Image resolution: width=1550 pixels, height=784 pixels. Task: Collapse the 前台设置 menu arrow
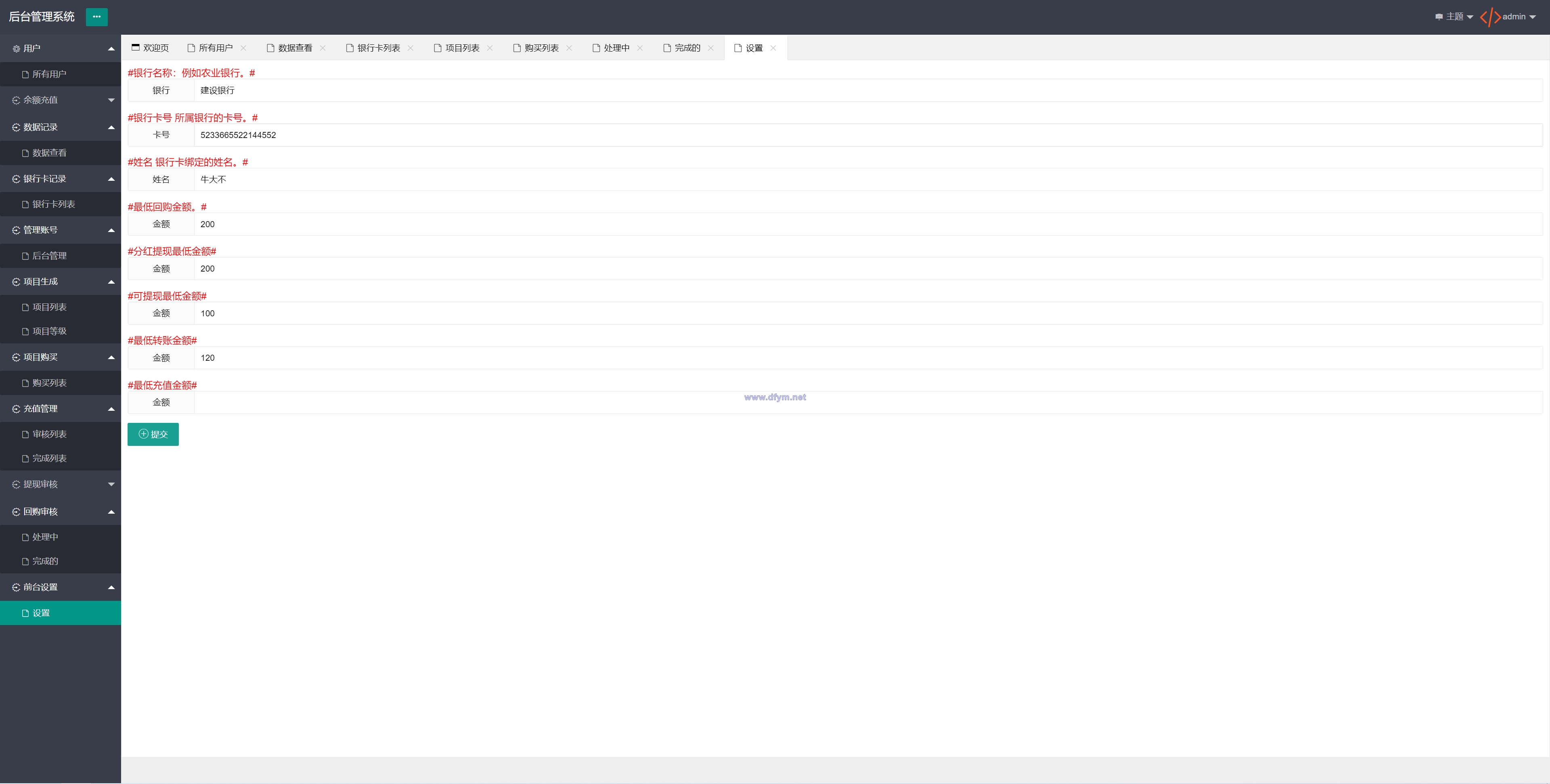pos(111,587)
